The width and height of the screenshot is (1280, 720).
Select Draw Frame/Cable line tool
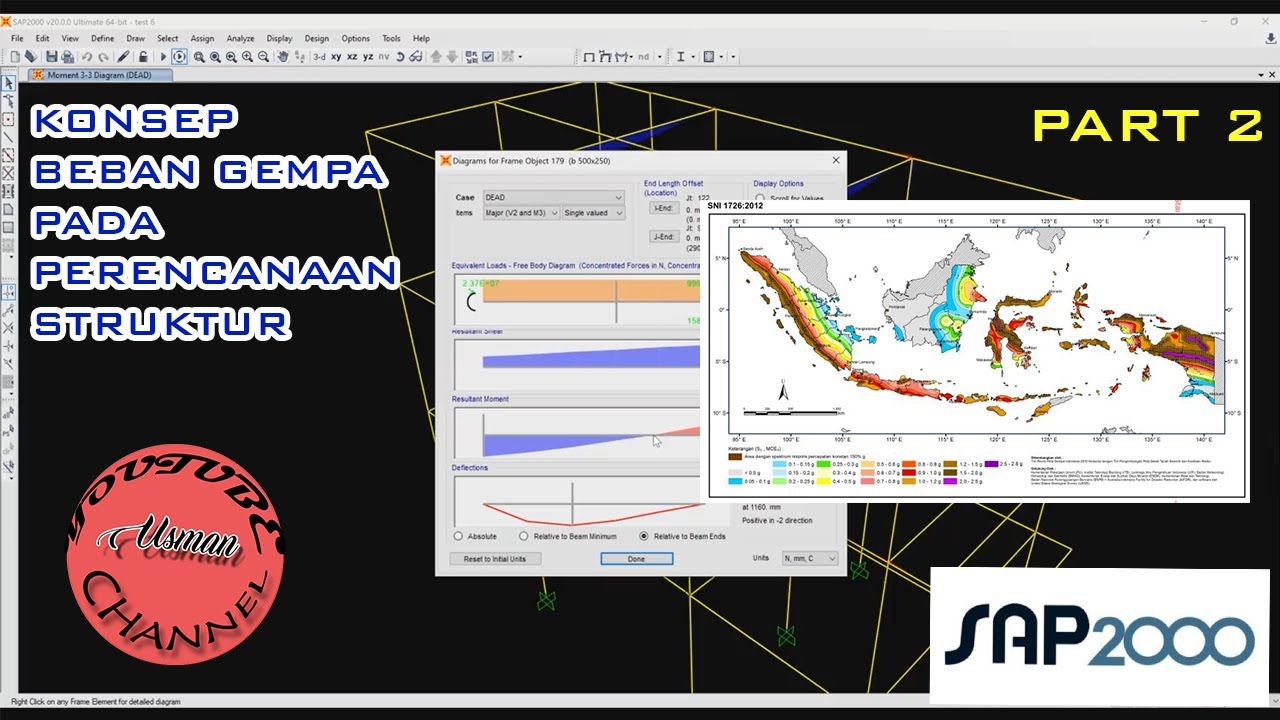[8, 137]
